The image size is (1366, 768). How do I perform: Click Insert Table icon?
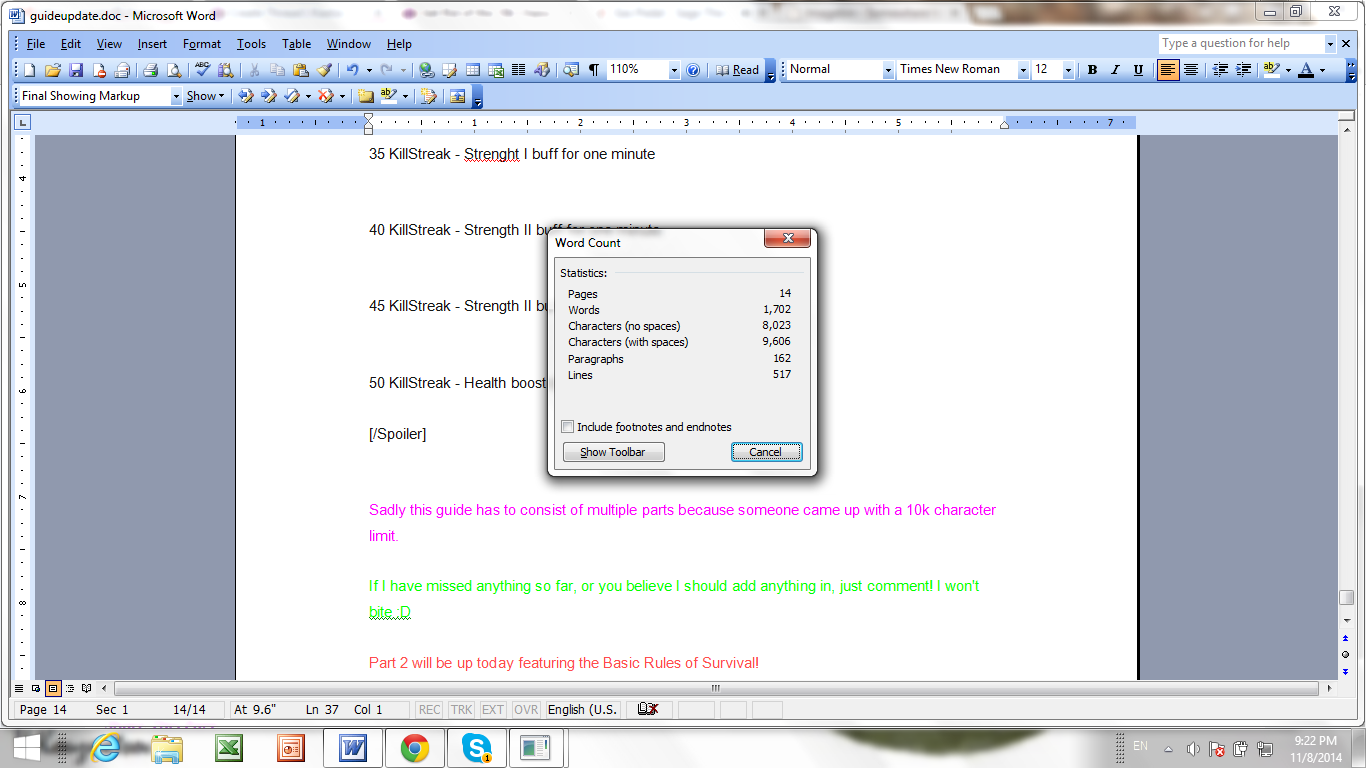point(472,70)
